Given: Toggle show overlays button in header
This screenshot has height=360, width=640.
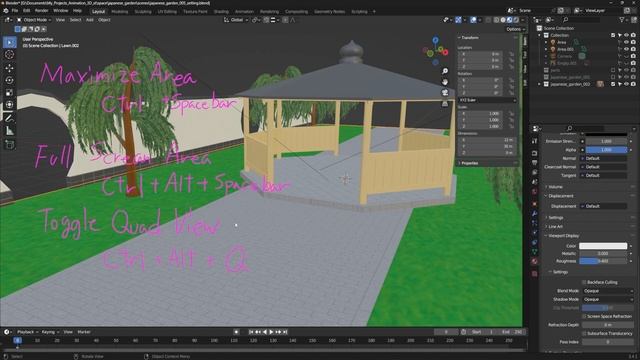Looking at the screenshot, I should [x=473, y=20].
